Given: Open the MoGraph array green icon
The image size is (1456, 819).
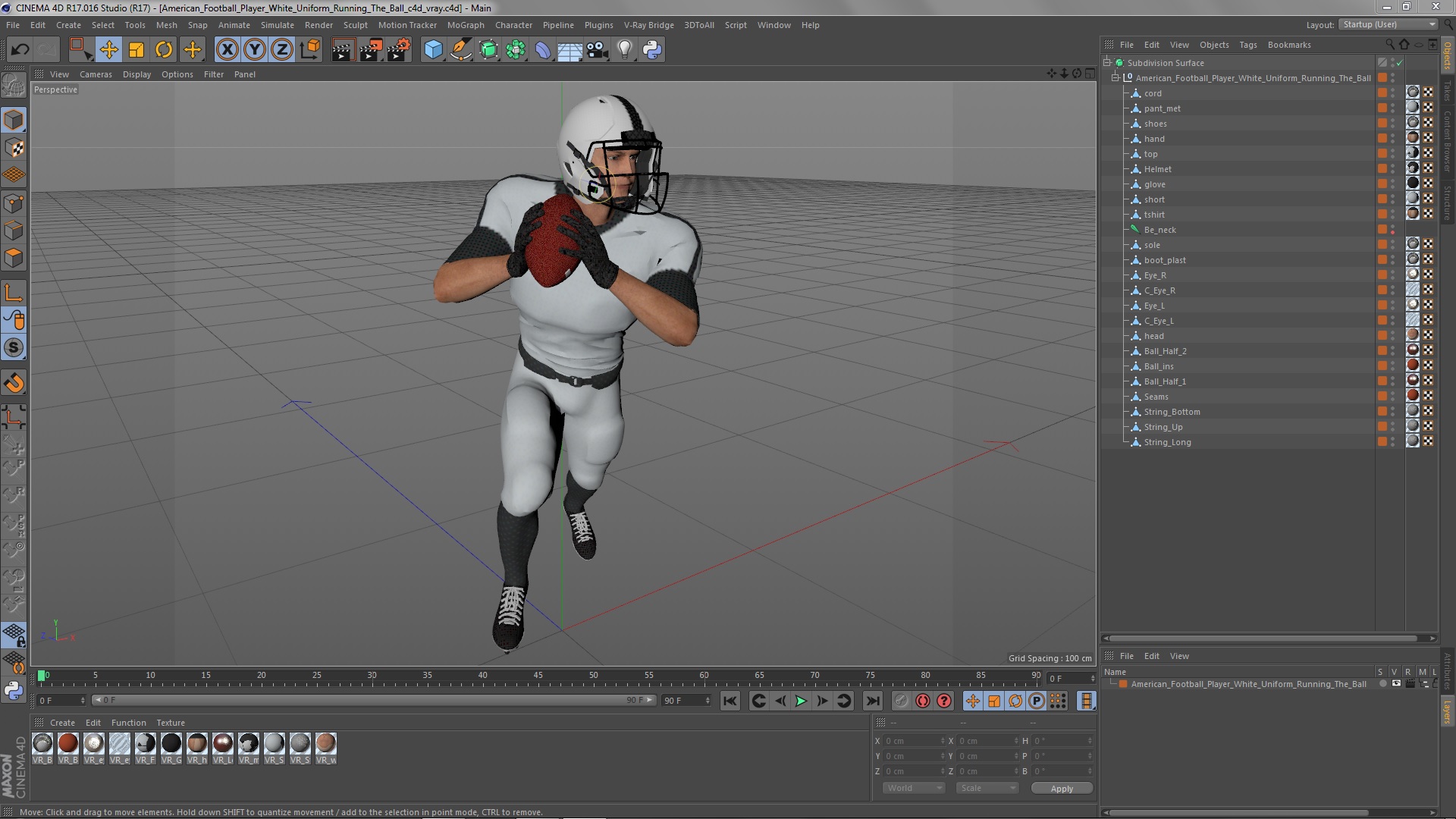Looking at the screenshot, I should 516,50.
